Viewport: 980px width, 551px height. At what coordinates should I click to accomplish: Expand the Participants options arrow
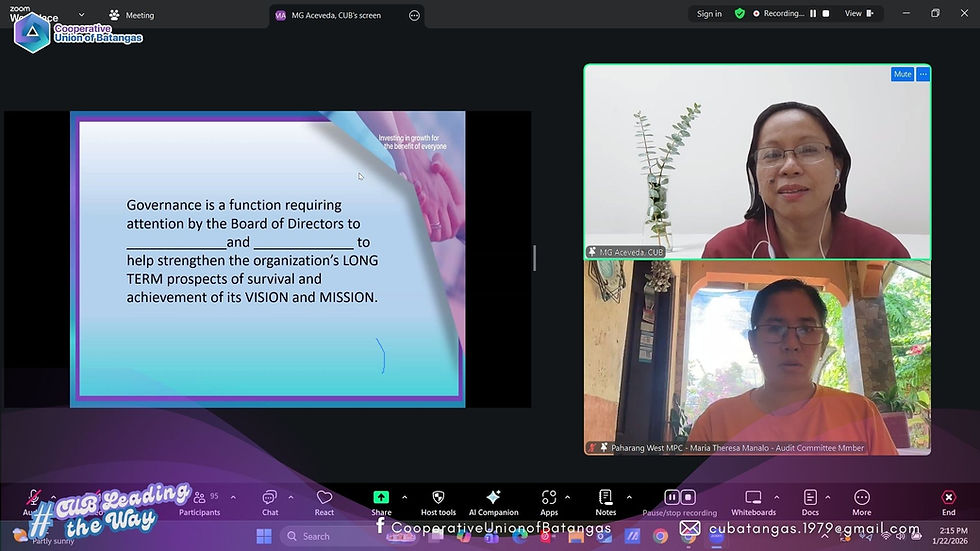point(233,498)
